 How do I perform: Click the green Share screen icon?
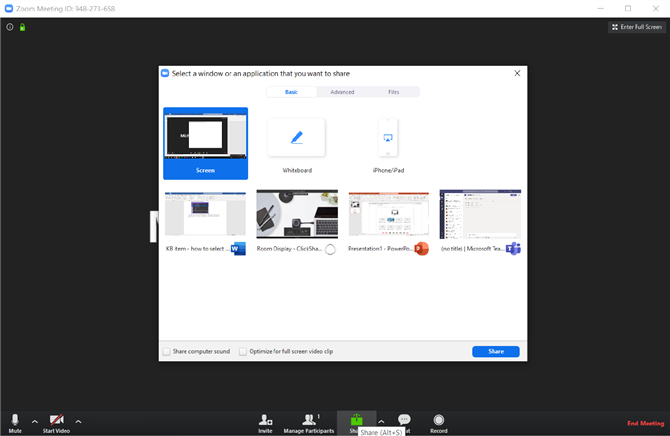(356, 419)
